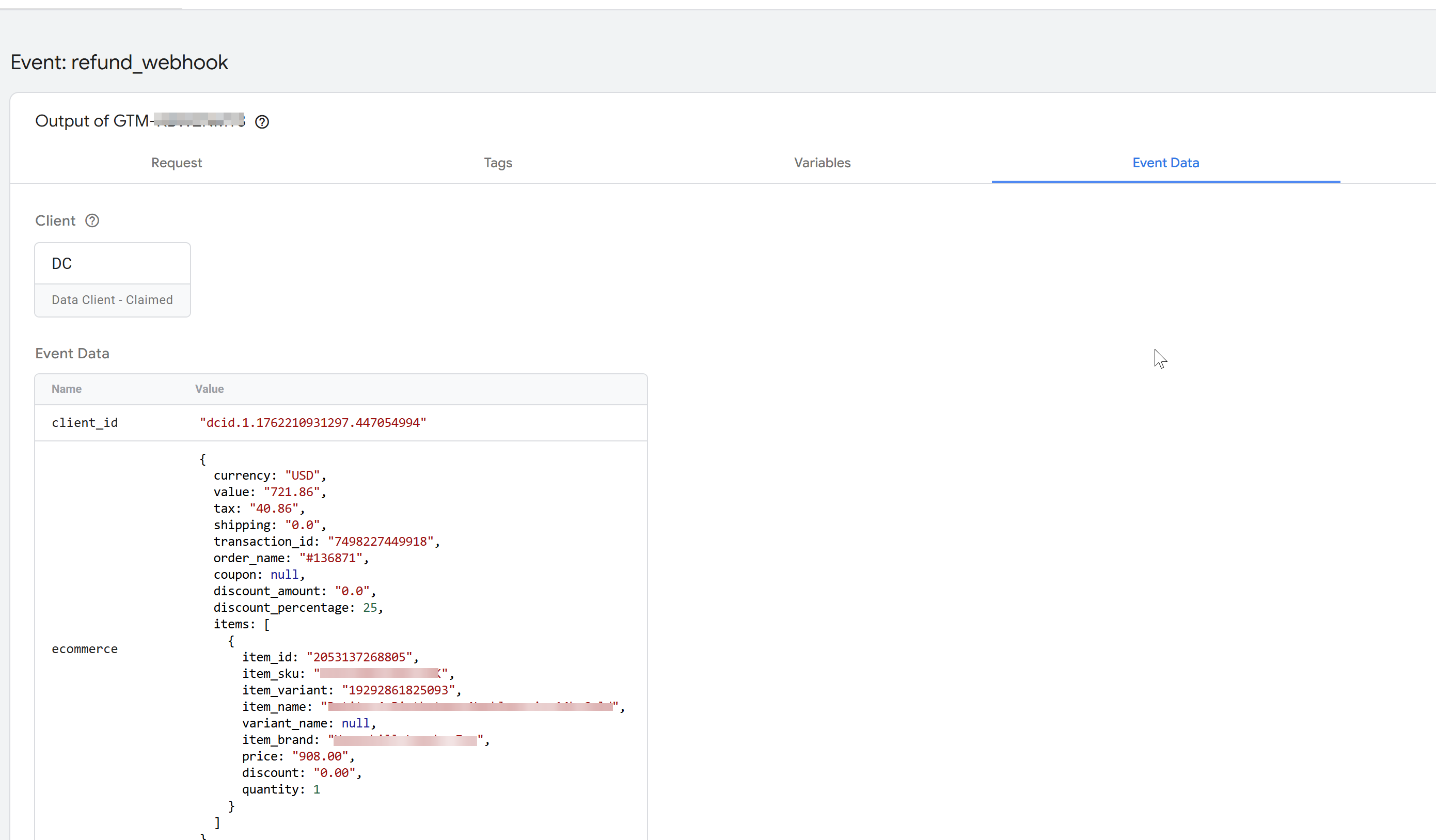The height and width of the screenshot is (840, 1436).
Task: Click the client_id dcid value string
Action: (313, 423)
